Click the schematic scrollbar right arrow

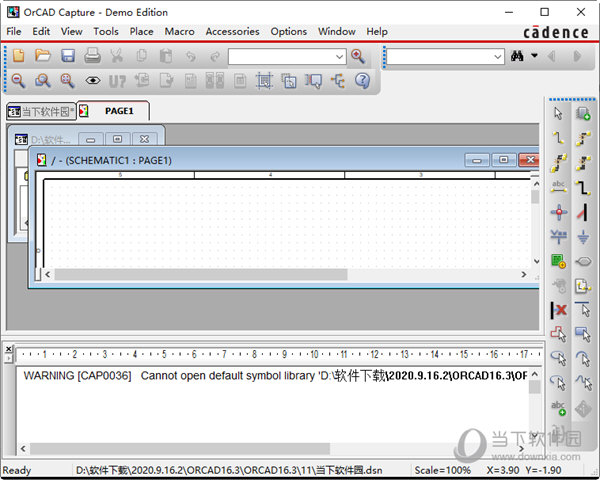point(523,274)
